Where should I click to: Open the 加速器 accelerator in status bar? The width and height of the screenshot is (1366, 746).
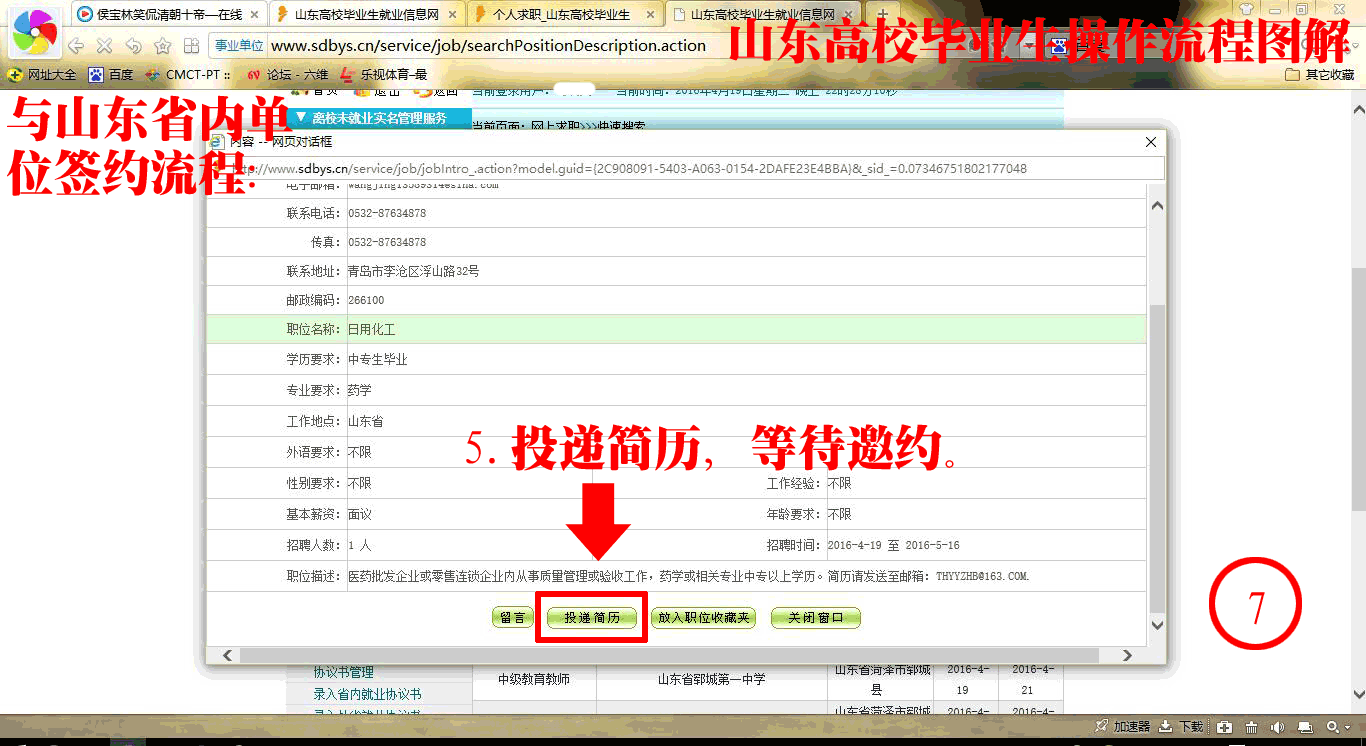pyautogui.click(x=1122, y=727)
